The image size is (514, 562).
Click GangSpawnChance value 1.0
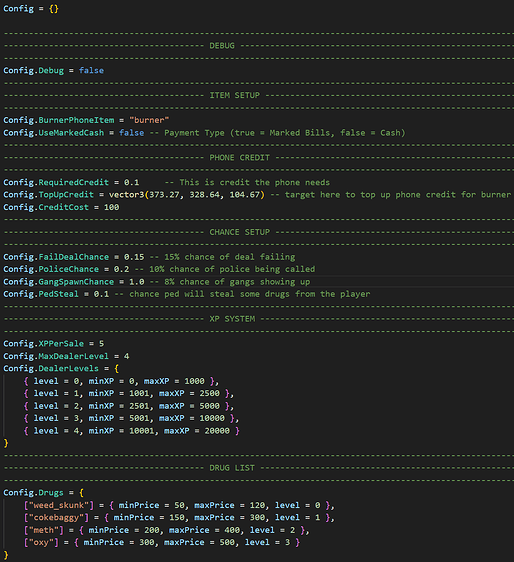(x=137, y=282)
